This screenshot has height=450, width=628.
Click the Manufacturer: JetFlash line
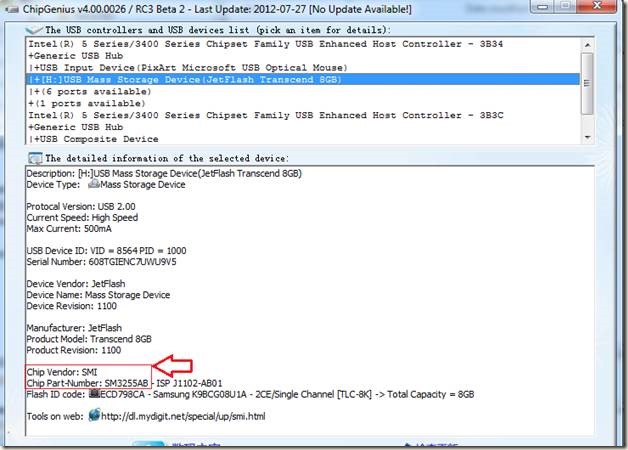point(74,328)
